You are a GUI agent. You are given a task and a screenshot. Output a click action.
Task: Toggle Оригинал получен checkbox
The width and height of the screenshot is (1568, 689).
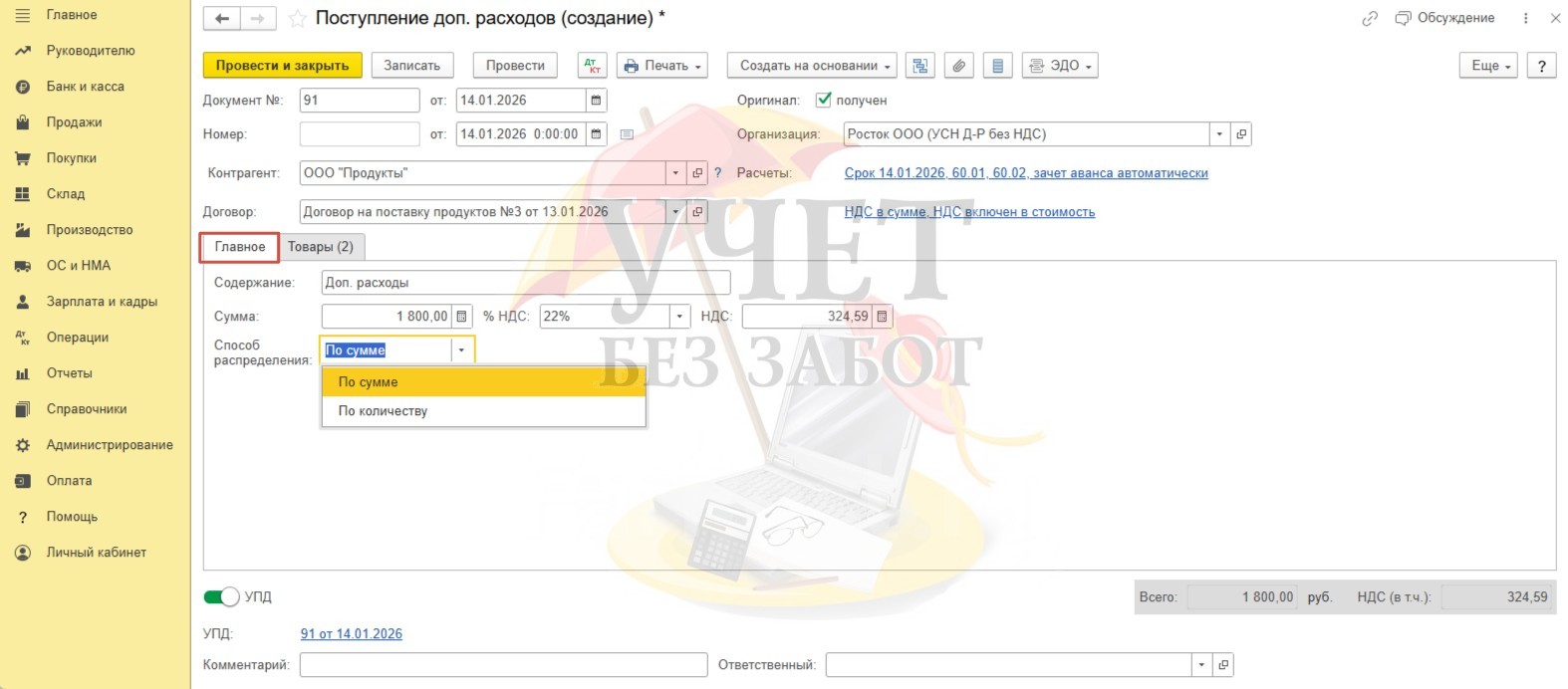(823, 100)
